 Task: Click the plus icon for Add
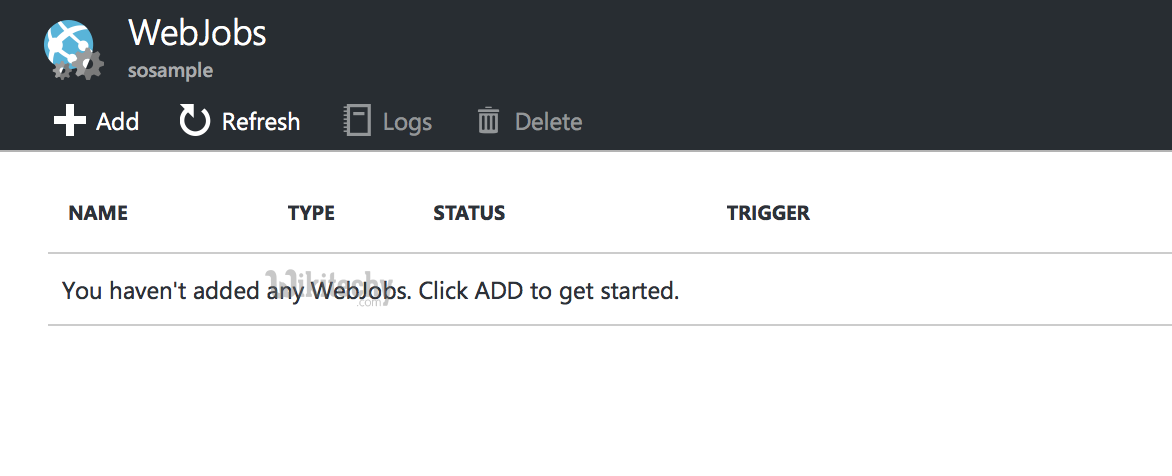pyautogui.click(x=69, y=121)
